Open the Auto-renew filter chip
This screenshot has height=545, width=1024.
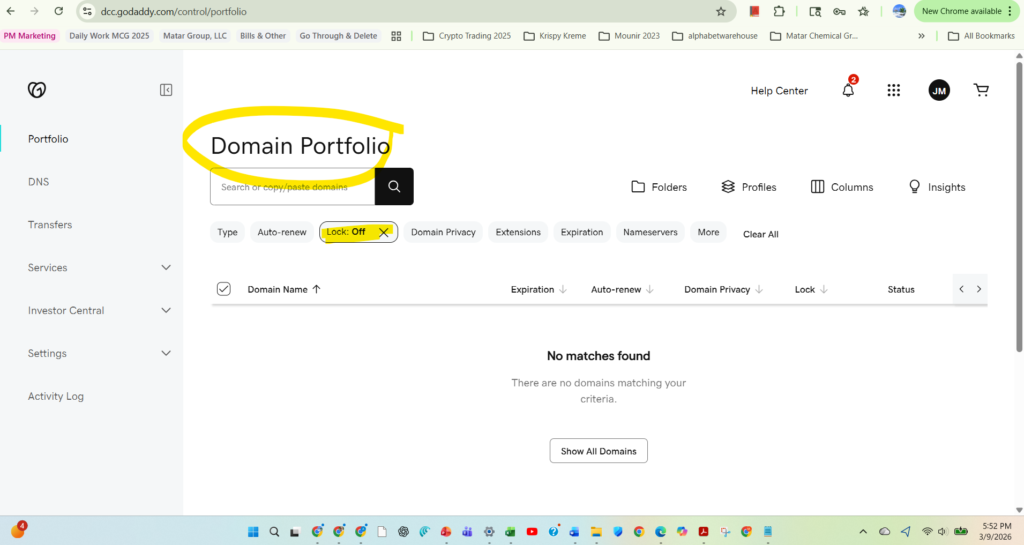tap(282, 232)
